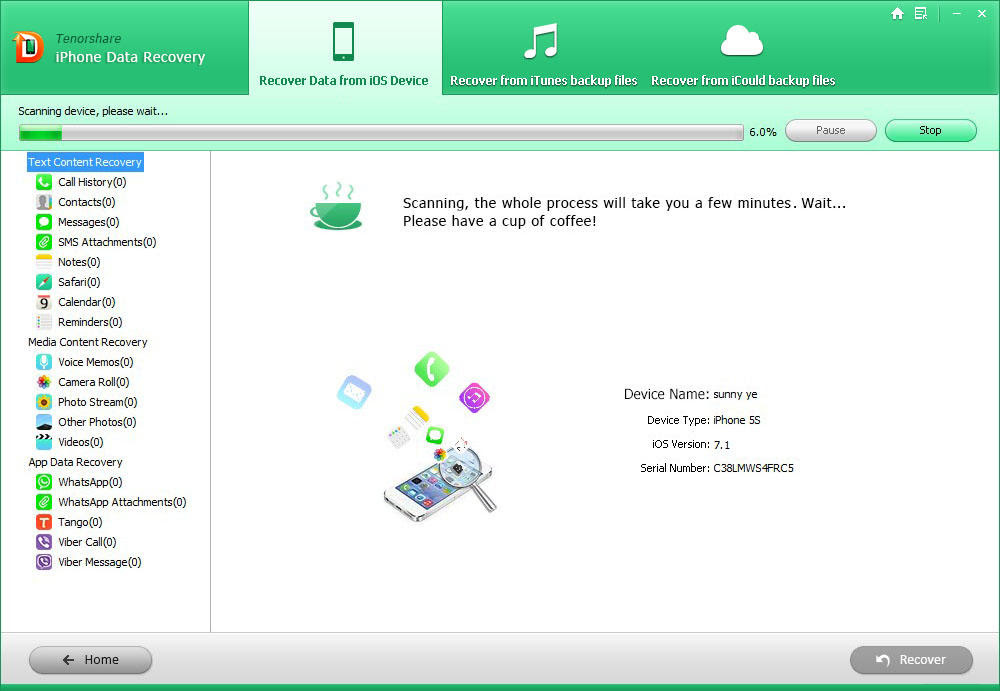
Task: Select Calendar(0) text entry
Action: [x=87, y=302]
